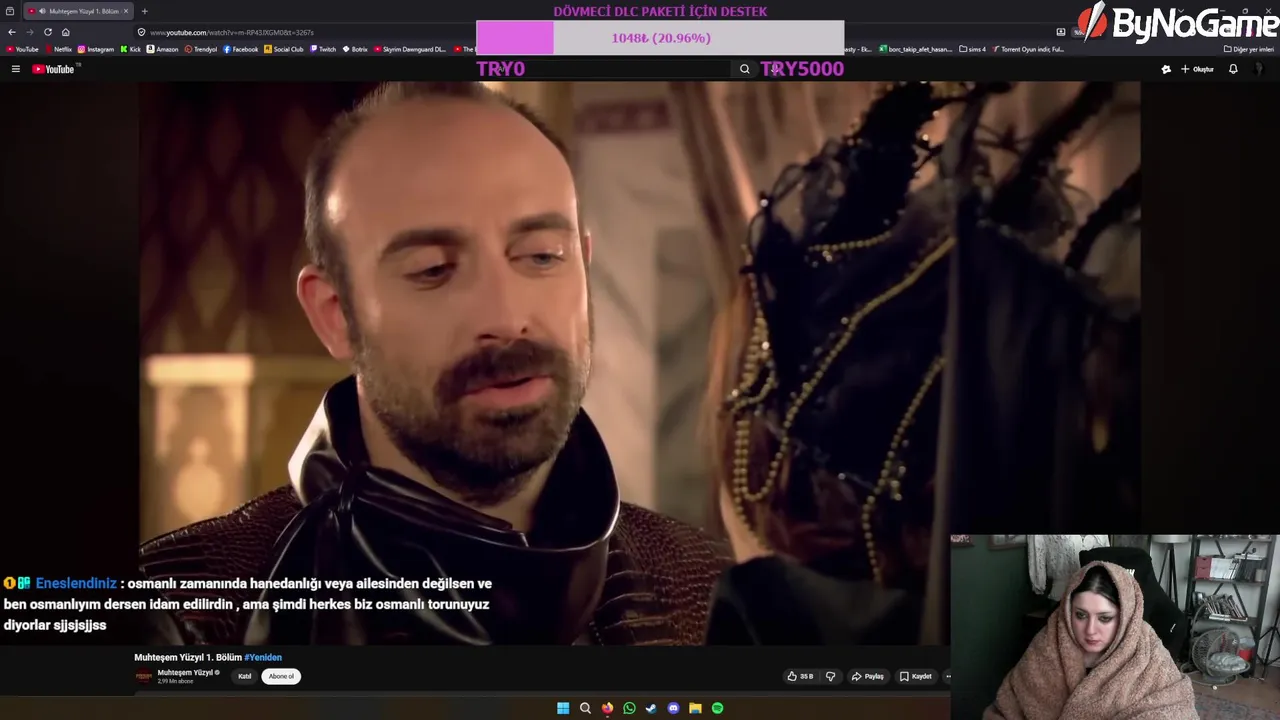Open Discord from the taskbar
This screenshot has height=720, width=1280.
coord(673,708)
